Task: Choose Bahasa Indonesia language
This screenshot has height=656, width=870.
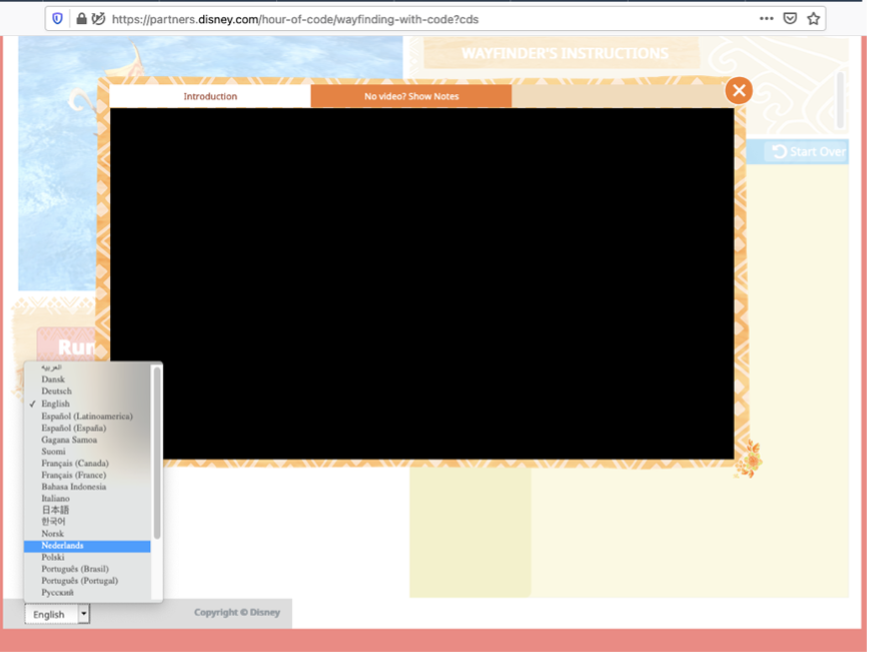Action: (87, 487)
